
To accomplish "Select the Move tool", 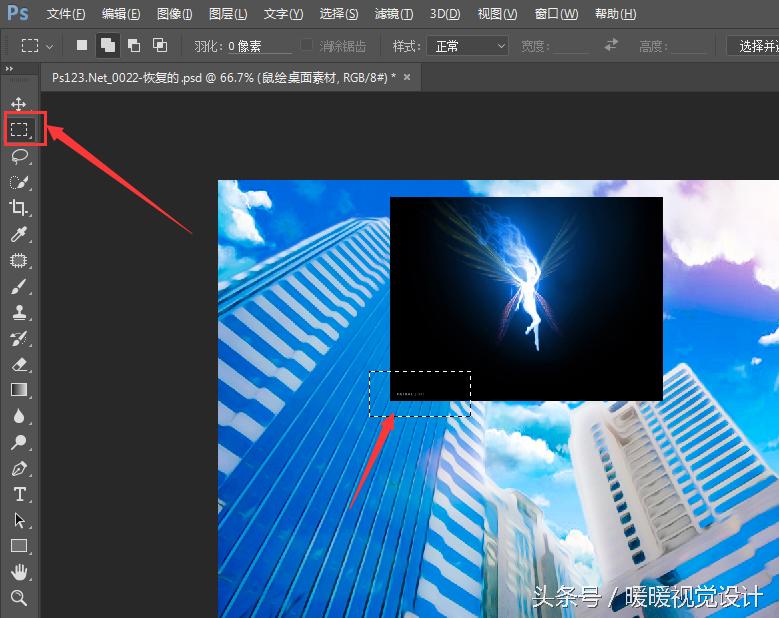I will tap(19, 104).
